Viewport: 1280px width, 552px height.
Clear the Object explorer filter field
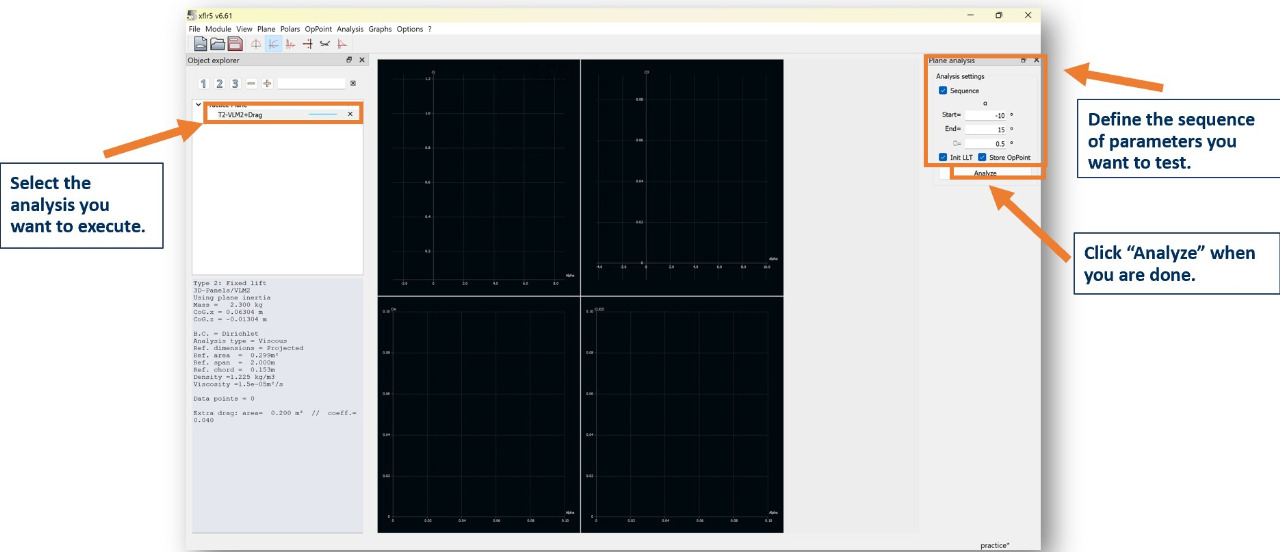pos(353,84)
